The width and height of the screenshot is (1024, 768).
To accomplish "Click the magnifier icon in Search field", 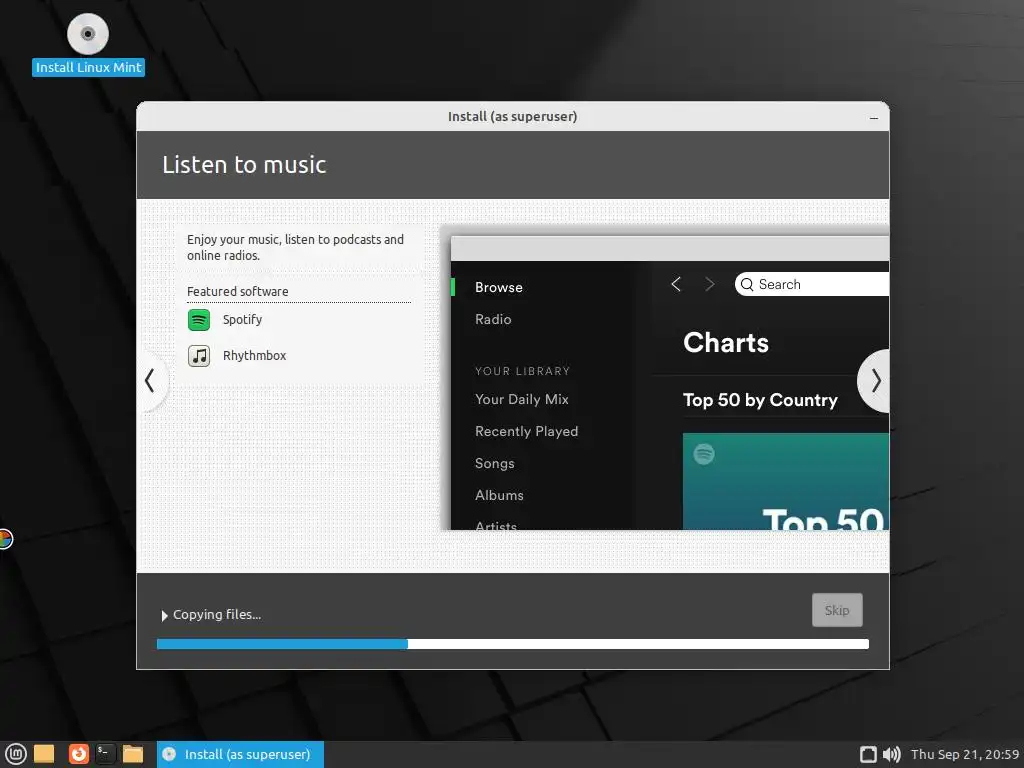I will click(x=747, y=285).
